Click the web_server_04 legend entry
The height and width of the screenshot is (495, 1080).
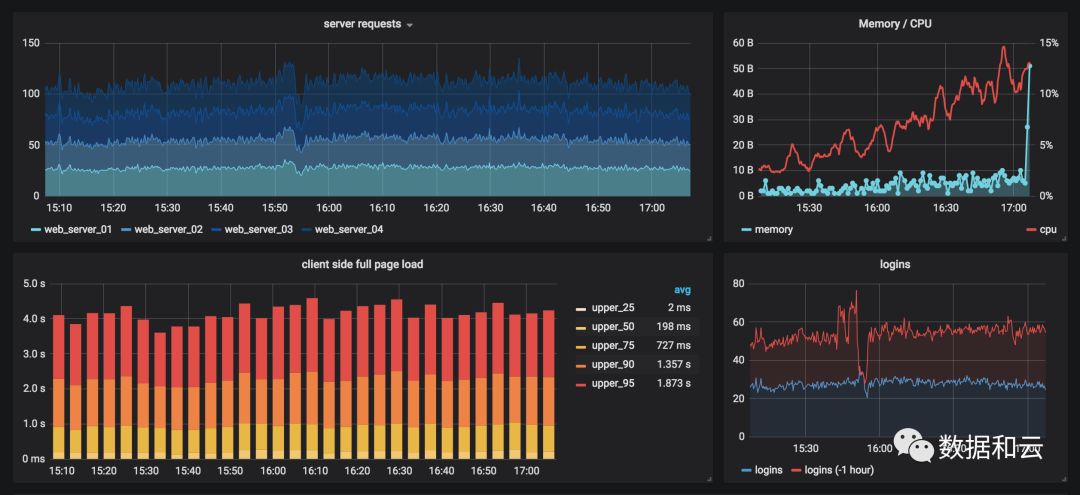coord(342,229)
